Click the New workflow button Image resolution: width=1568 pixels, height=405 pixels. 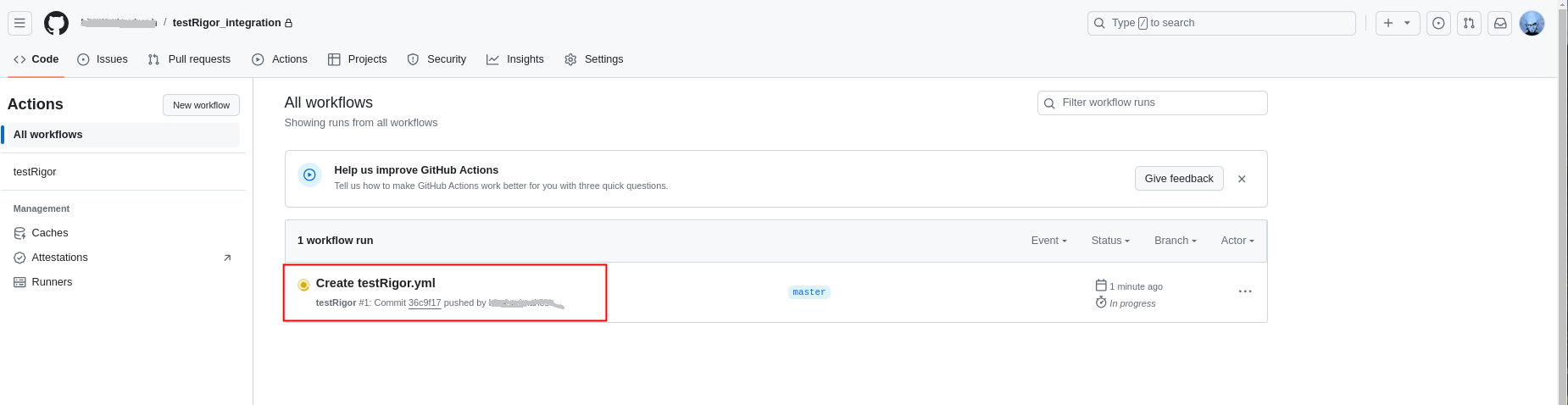[x=201, y=105]
